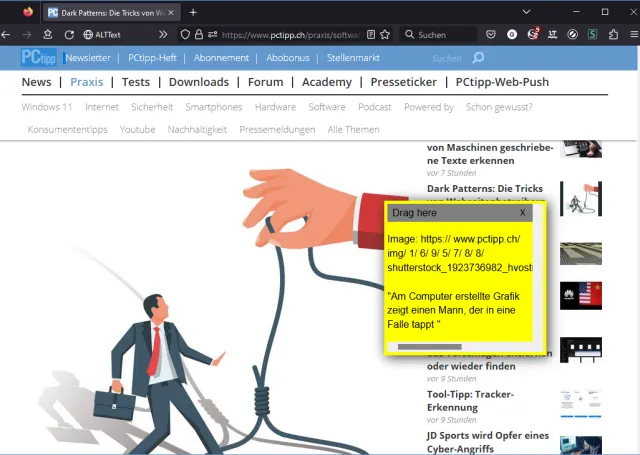Screen dimensions: 640x455
Task: Open the Pocket save icon
Action: pos(491,35)
